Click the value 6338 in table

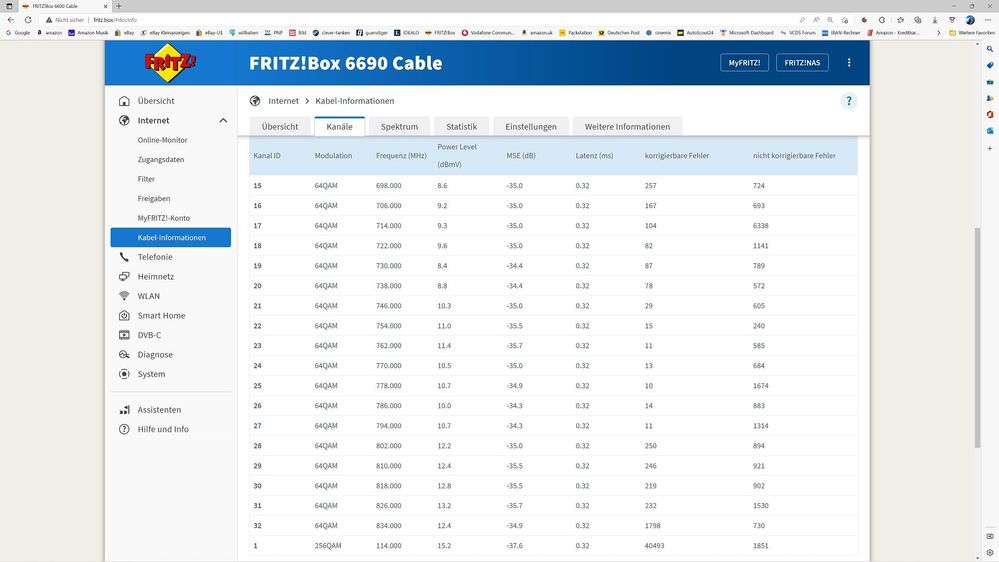pos(760,226)
